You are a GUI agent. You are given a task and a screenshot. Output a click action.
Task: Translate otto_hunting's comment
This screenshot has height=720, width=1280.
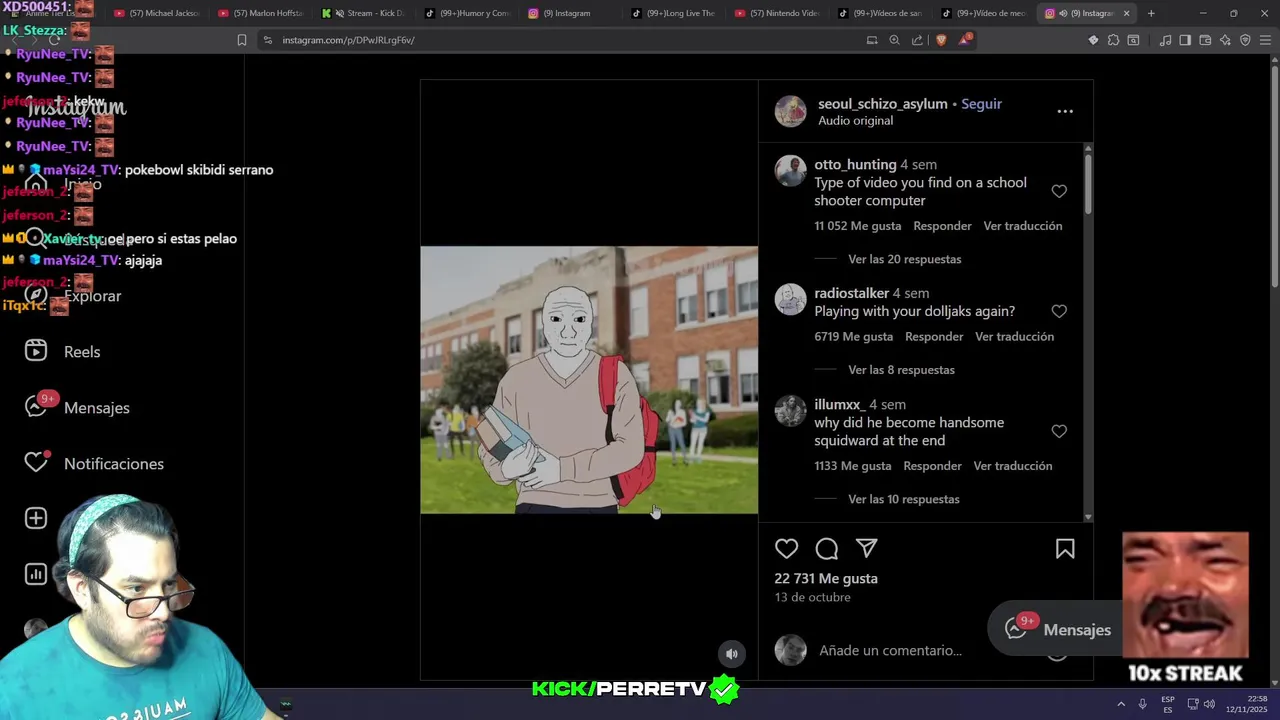pos(1022,226)
